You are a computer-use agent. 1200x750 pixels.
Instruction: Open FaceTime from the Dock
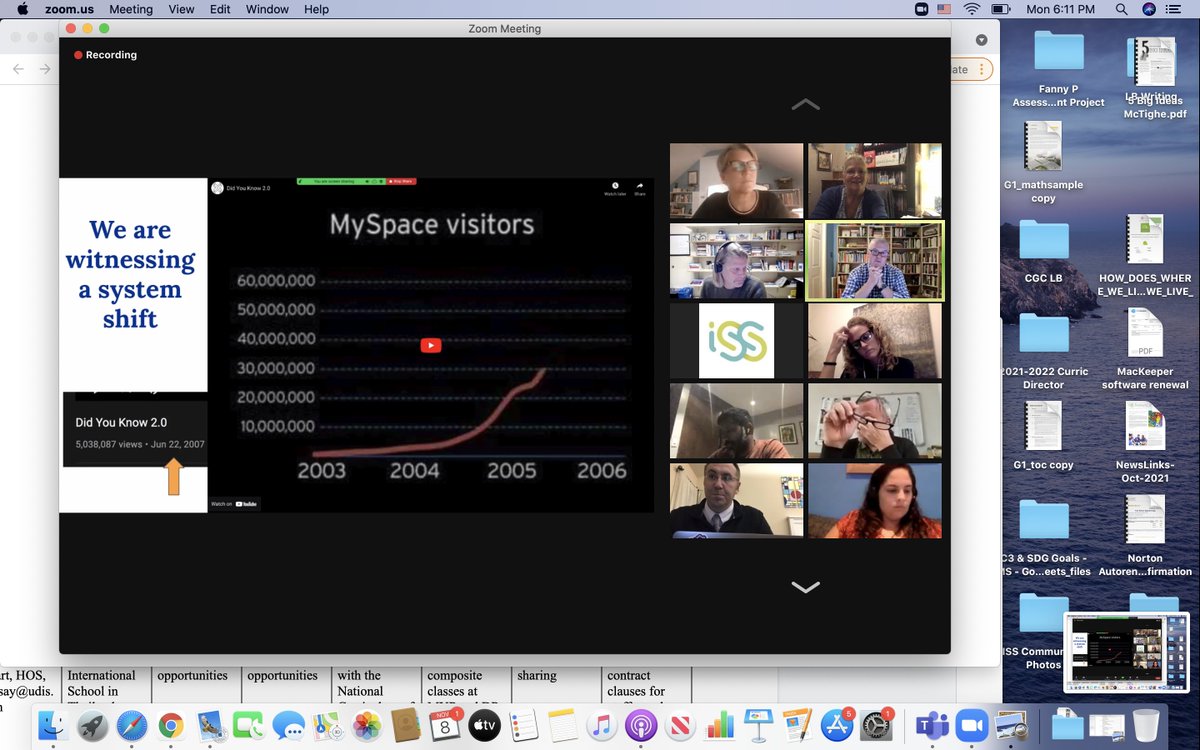tap(249, 724)
